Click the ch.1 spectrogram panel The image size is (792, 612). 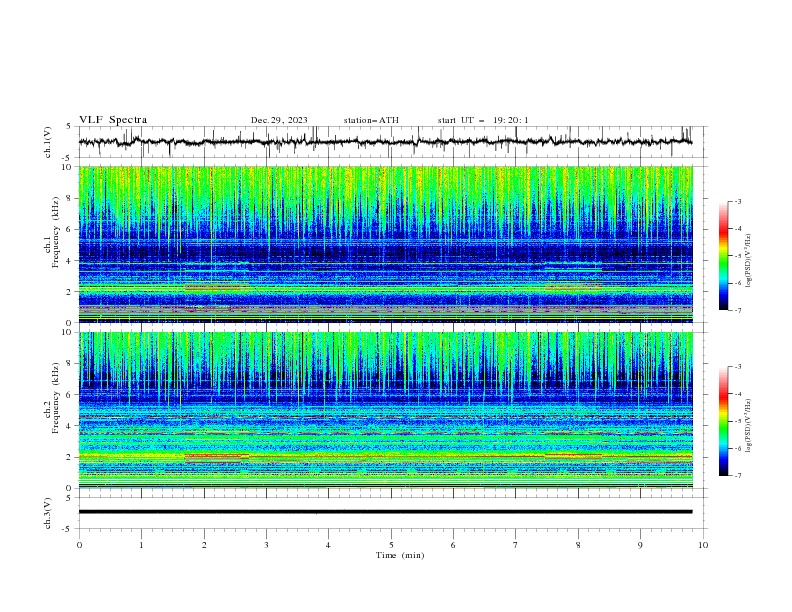[385, 244]
